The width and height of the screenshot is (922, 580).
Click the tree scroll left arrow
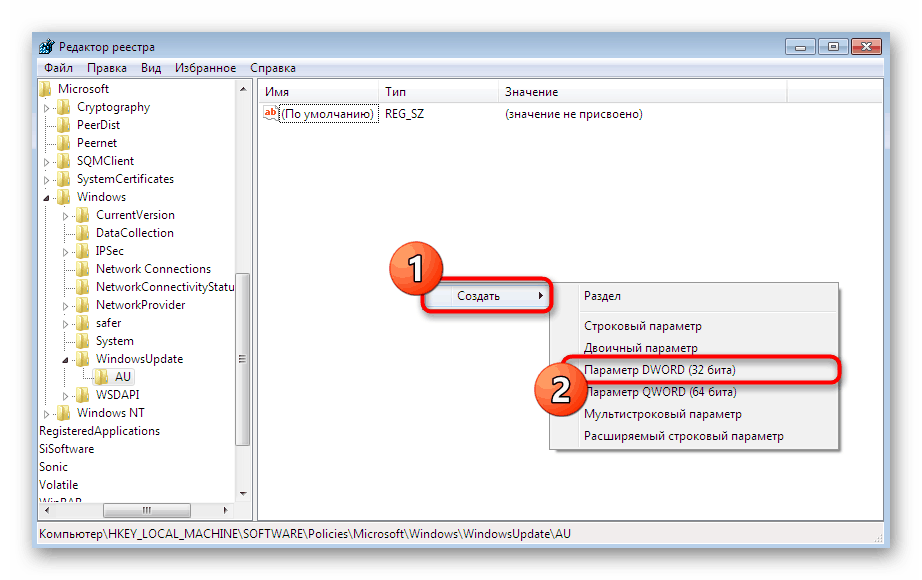click(x=46, y=511)
